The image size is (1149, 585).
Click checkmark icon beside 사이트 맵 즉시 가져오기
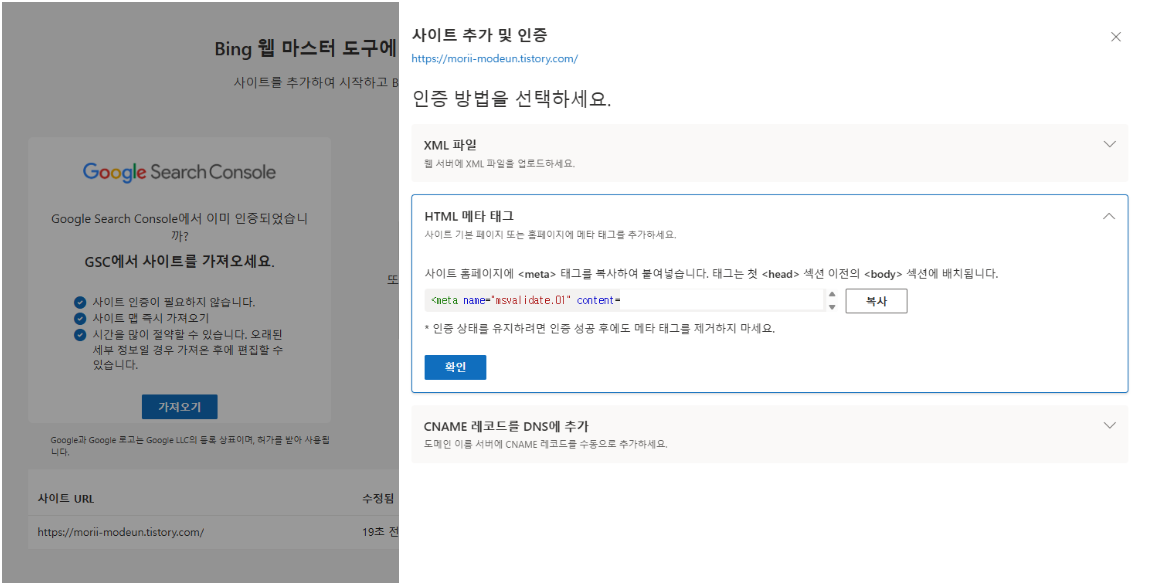[80, 318]
